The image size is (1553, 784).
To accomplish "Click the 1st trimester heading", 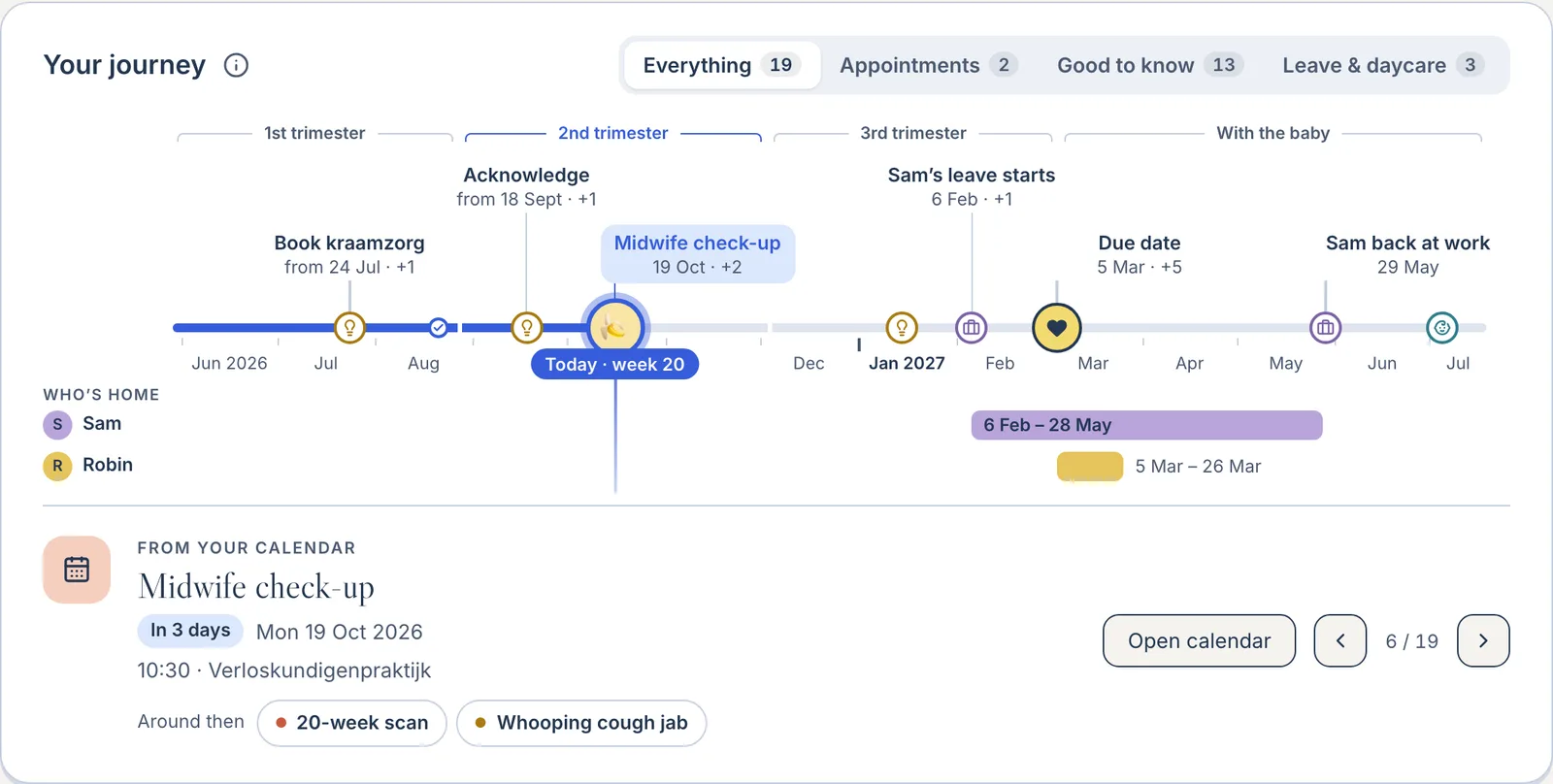I will (x=314, y=133).
